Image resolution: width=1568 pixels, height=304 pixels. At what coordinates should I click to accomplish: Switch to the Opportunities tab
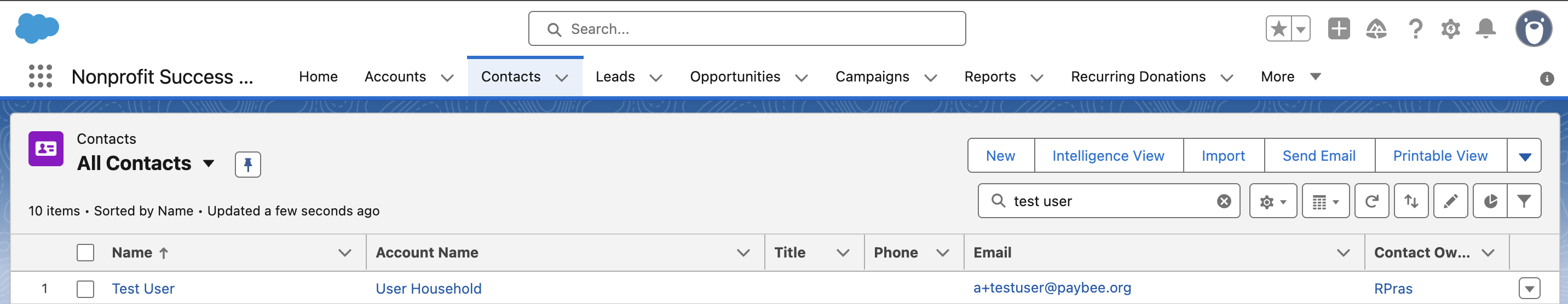735,77
